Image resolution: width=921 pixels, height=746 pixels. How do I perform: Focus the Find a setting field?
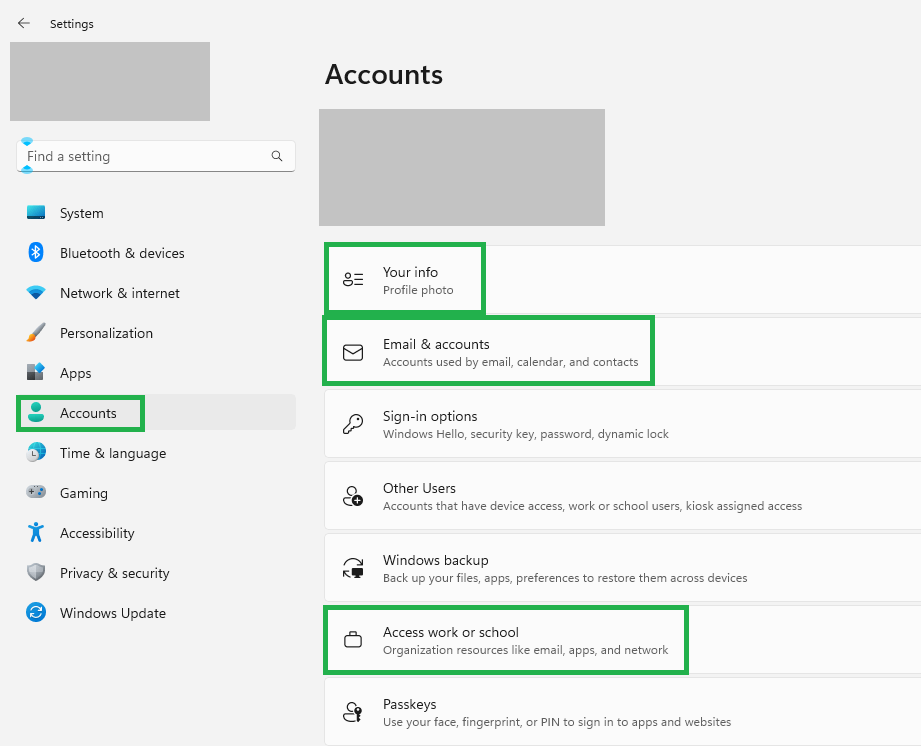point(156,156)
